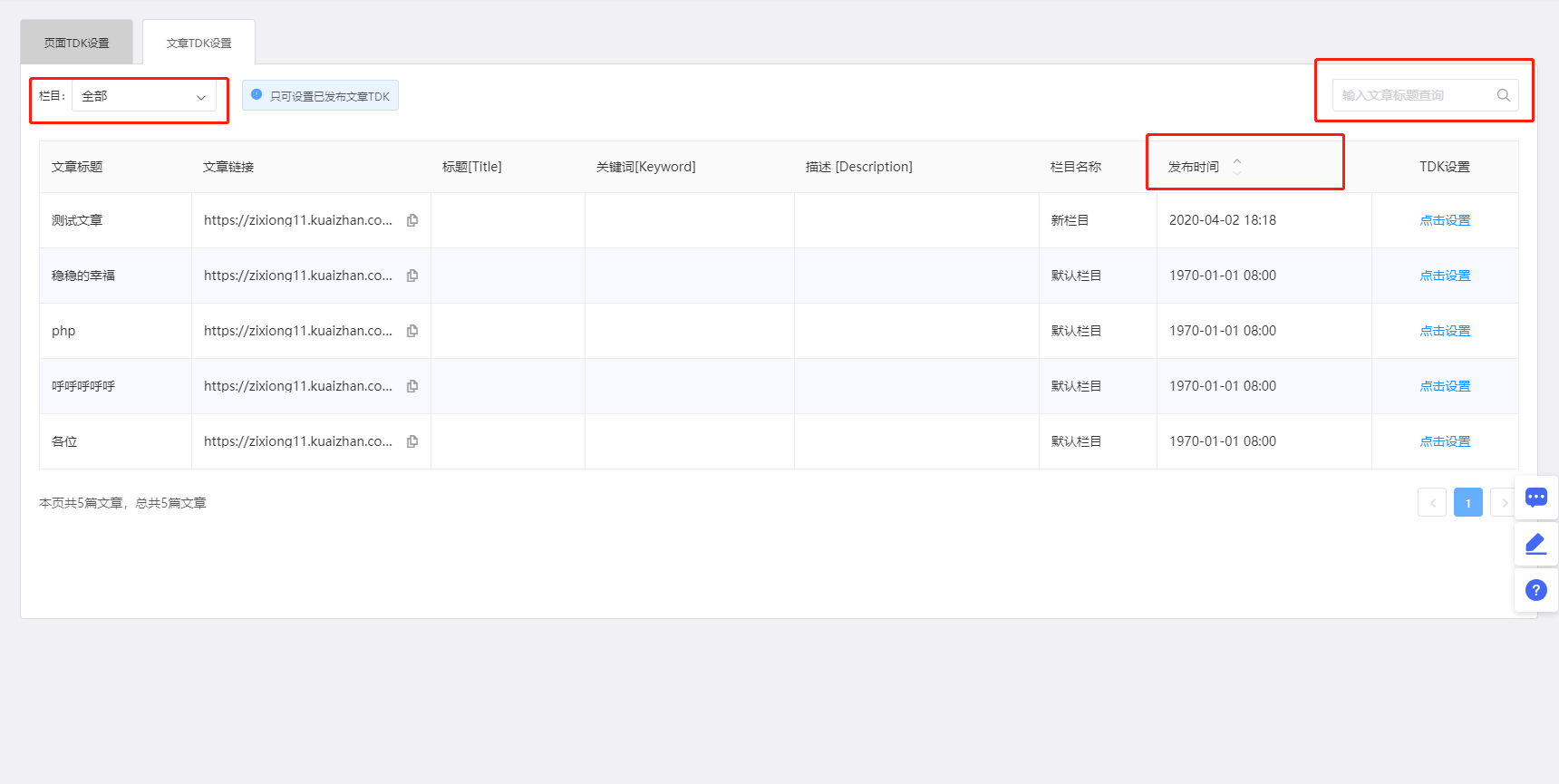The image size is (1559, 784).
Task: Go to the previous page arrow
Action: [x=1432, y=503]
